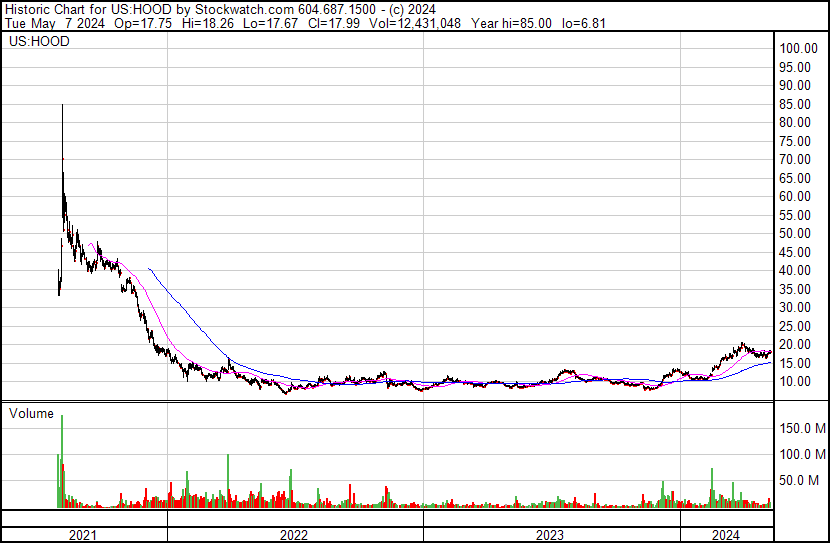
Task: Click the Volume panel label
Action: pyautogui.click(x=31, y=413)
